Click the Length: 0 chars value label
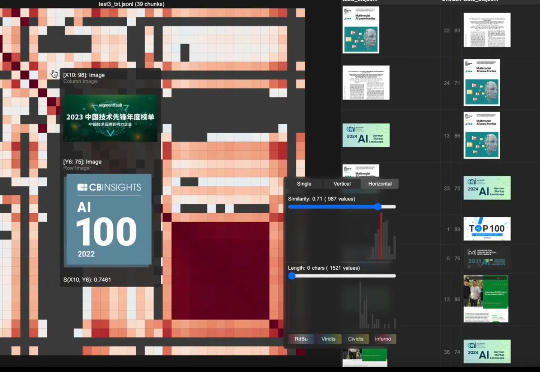 point(324,268)
